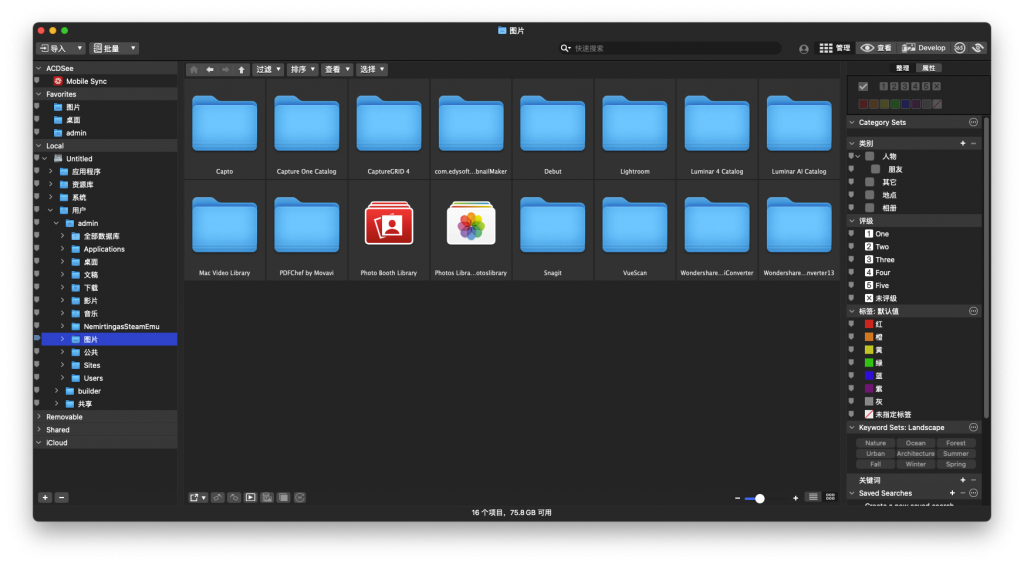The height and width of the screenshot is (565, 1024).
Task: Select the 整理 organize tab
Action: (902, 68)
